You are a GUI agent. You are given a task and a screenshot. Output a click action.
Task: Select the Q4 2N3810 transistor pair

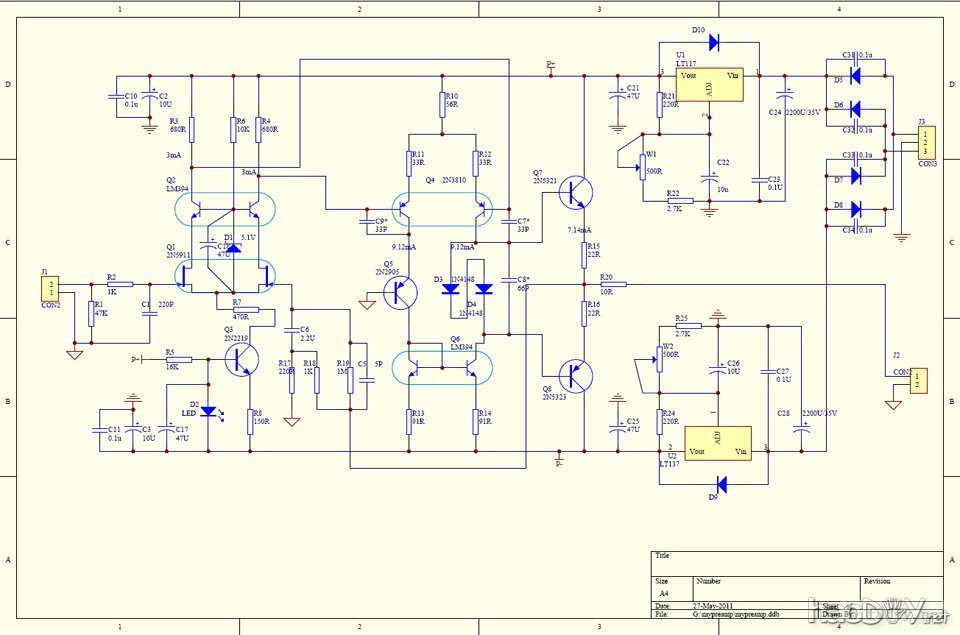(x=442, y=210)
